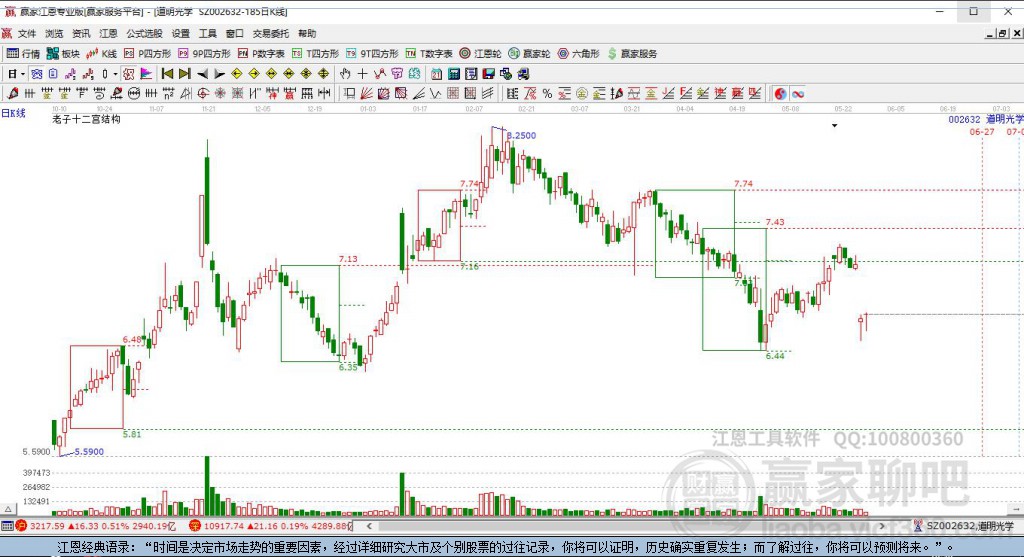The width and height of the screenshot is (1024, 557).
Task: Click the yellow diamond left-arrow icon
Action: click(237, 74)
